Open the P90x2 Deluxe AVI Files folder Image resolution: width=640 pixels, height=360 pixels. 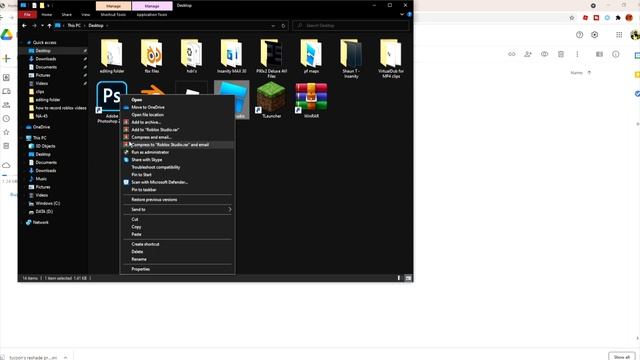coord(271,58)
